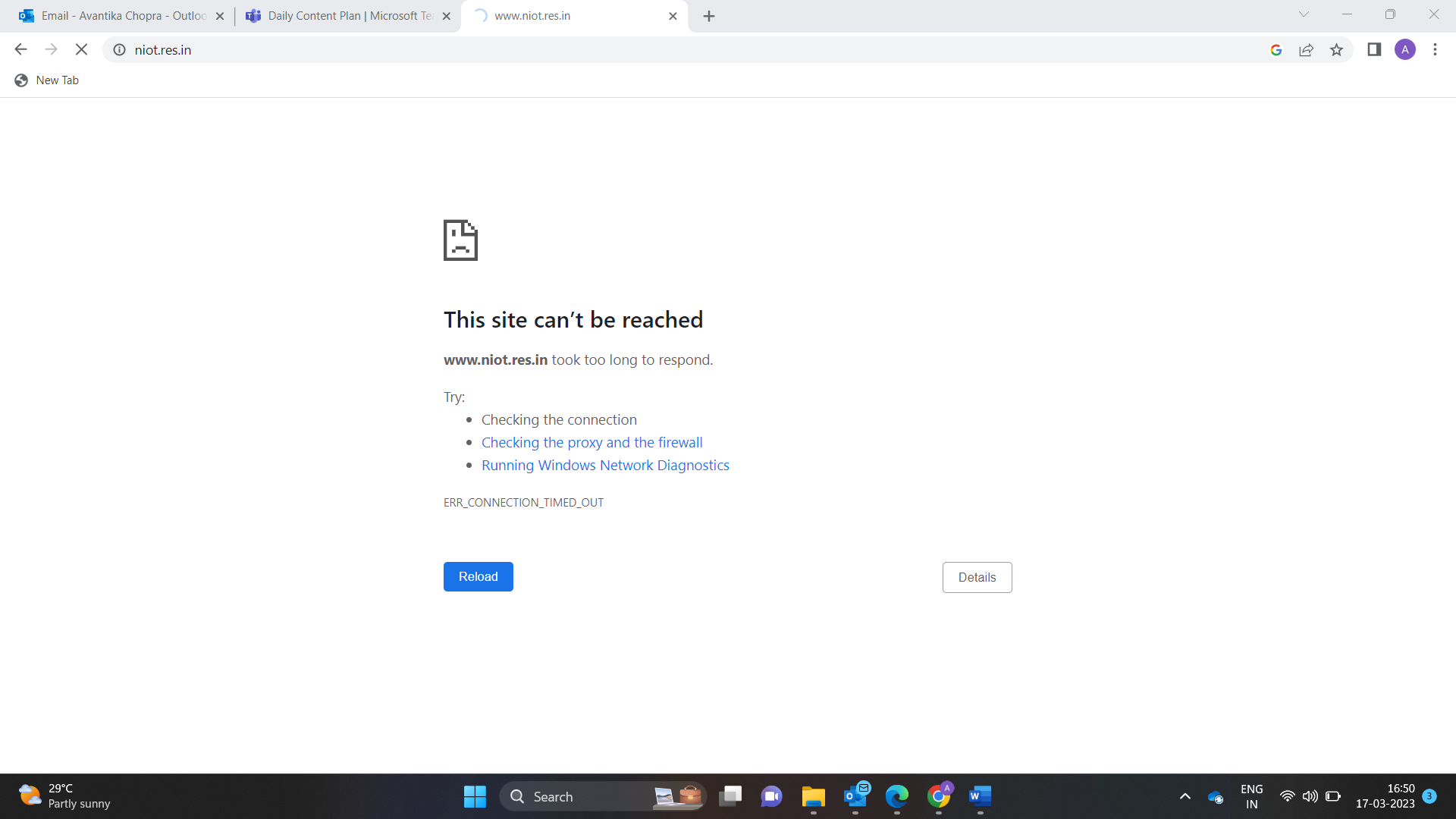Launch Microsoft Word from the taskbar
The image size is (1456, 819).
[x=979, y=796]
